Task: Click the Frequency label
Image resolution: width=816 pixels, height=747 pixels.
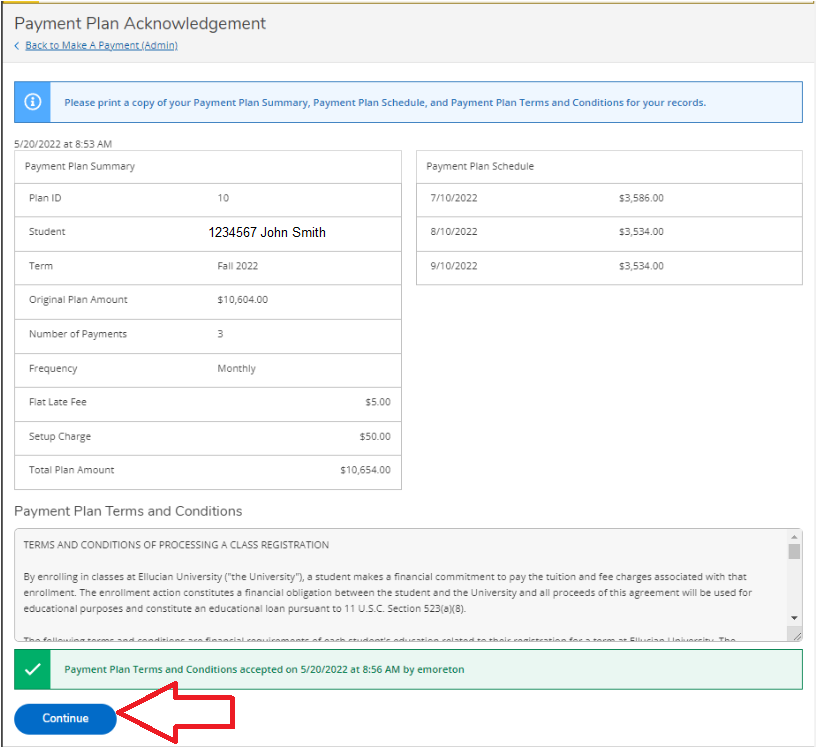Action: (53, 369)
